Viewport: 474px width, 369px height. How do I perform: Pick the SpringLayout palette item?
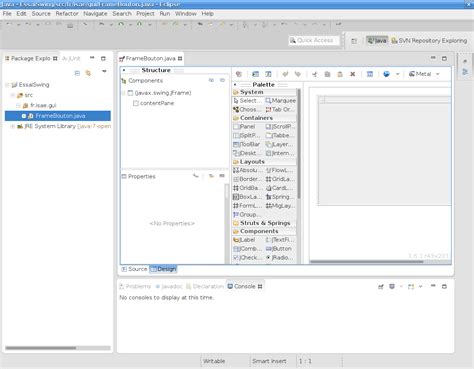(x=280, y=197)
